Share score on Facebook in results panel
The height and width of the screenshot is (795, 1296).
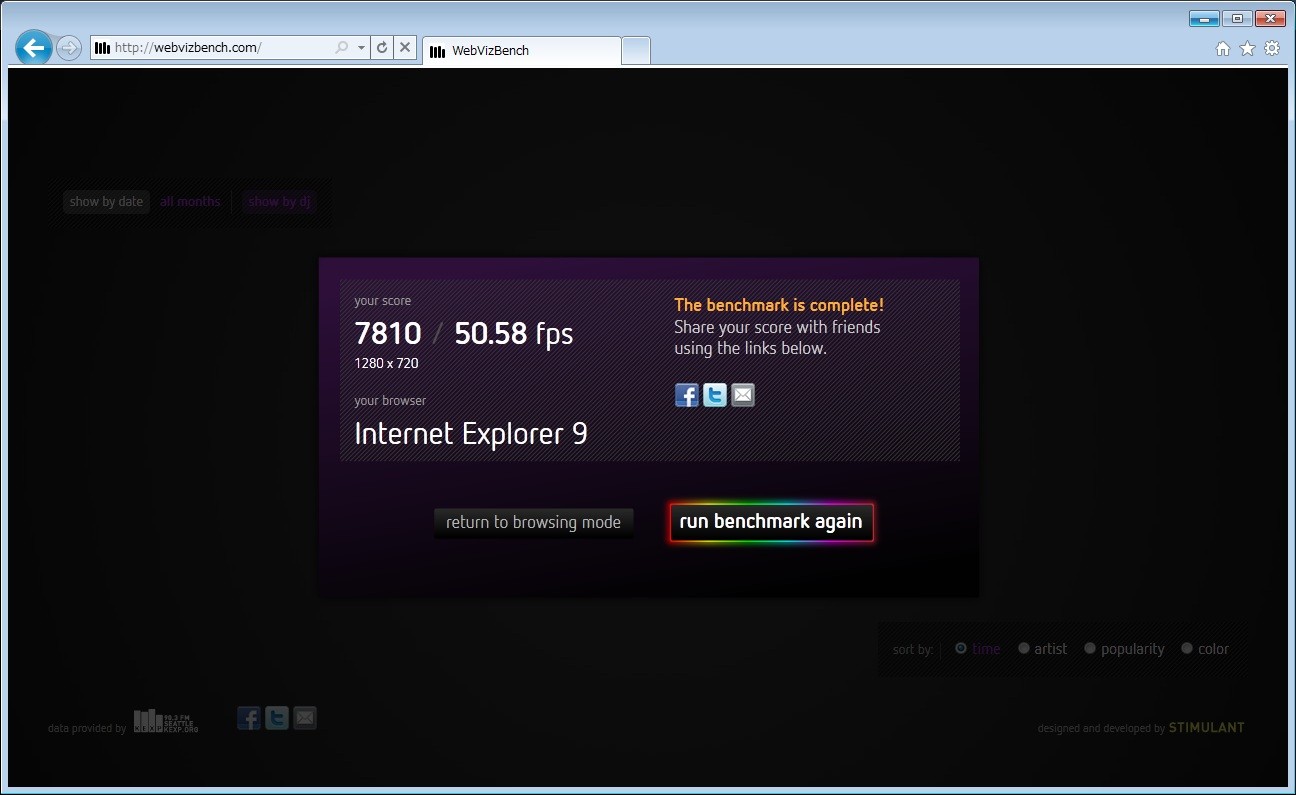(x=687, y=395)
